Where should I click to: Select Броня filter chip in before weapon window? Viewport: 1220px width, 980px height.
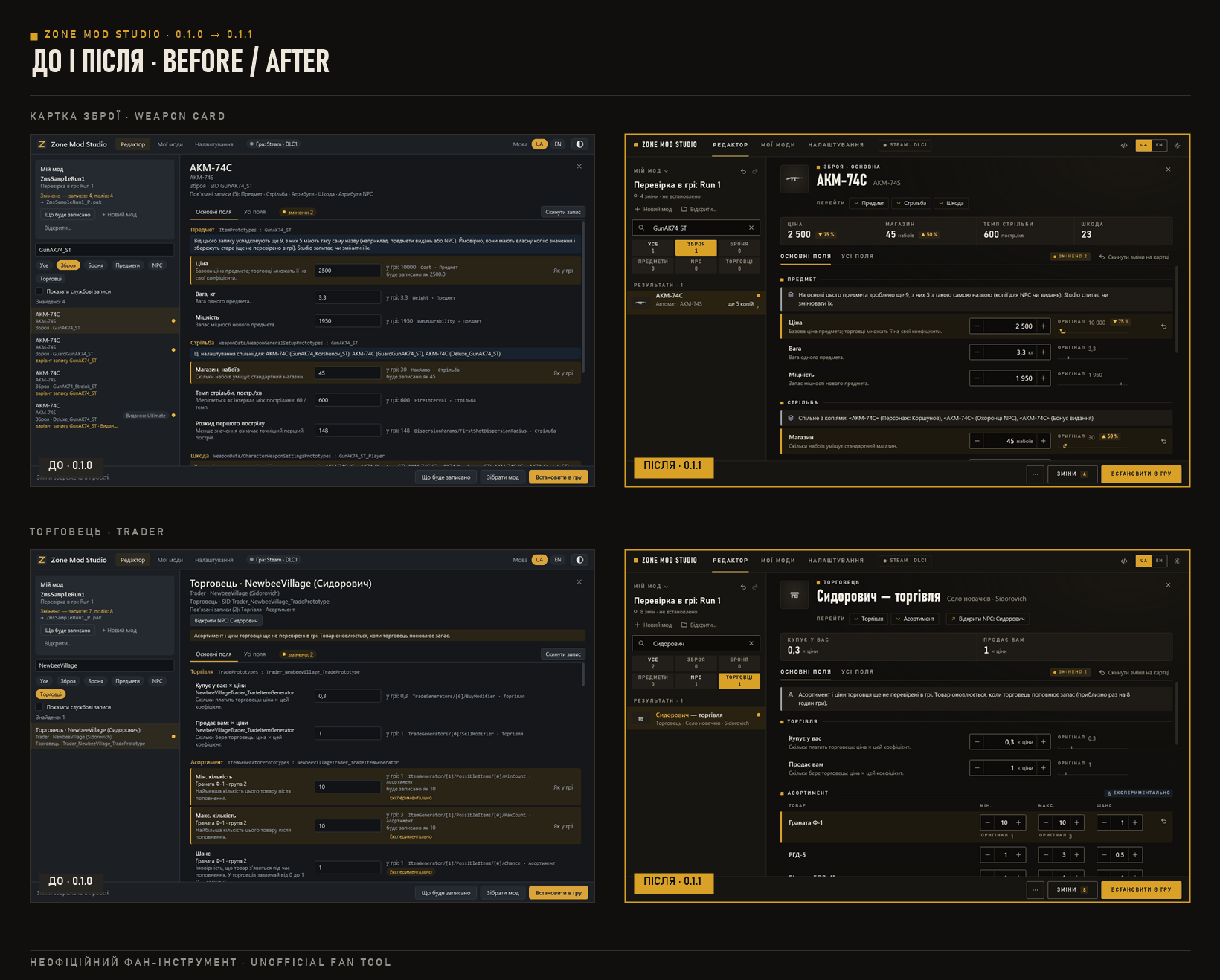tap(96, 265)
